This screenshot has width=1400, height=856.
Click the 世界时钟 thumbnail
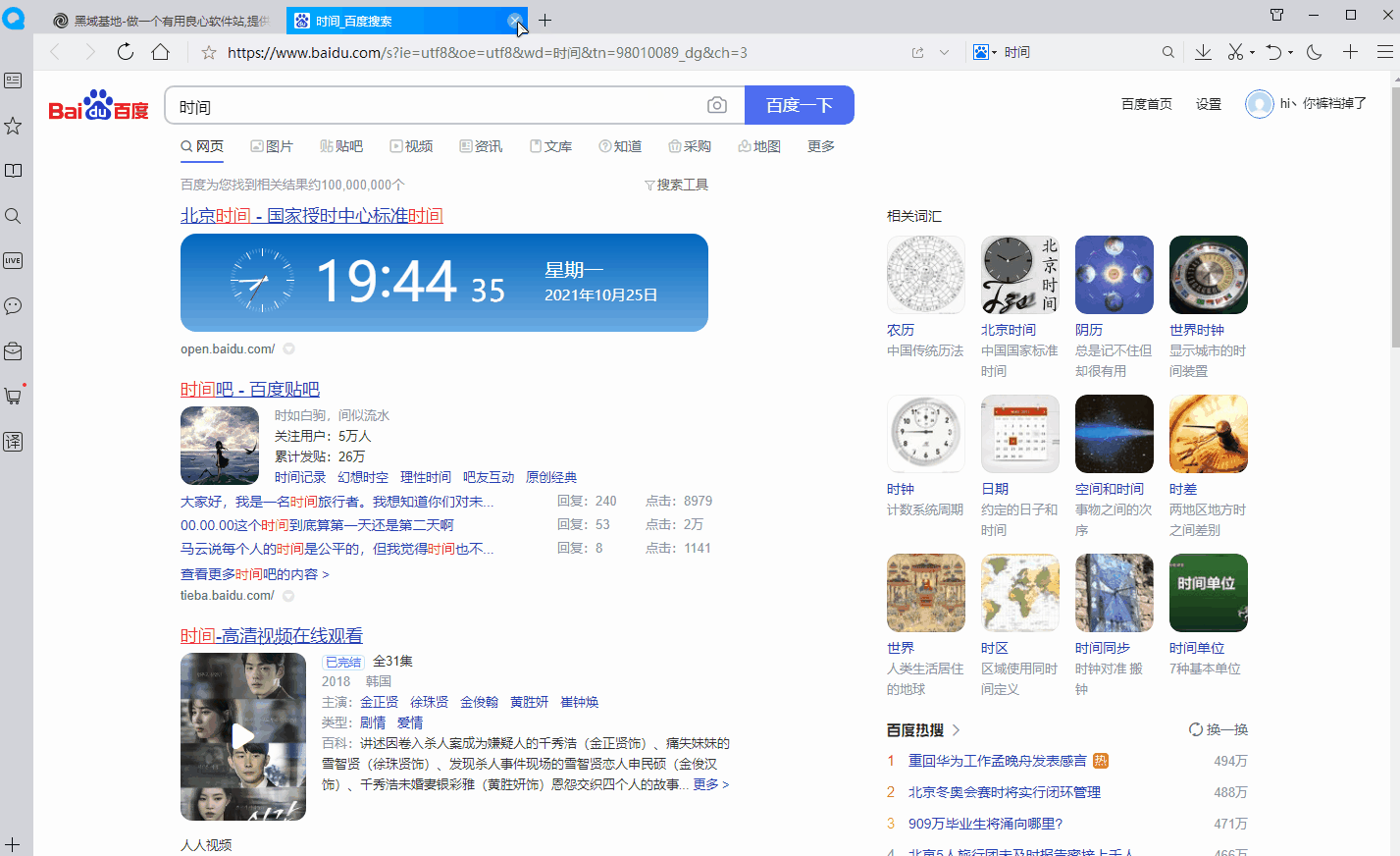(1209, 275)
